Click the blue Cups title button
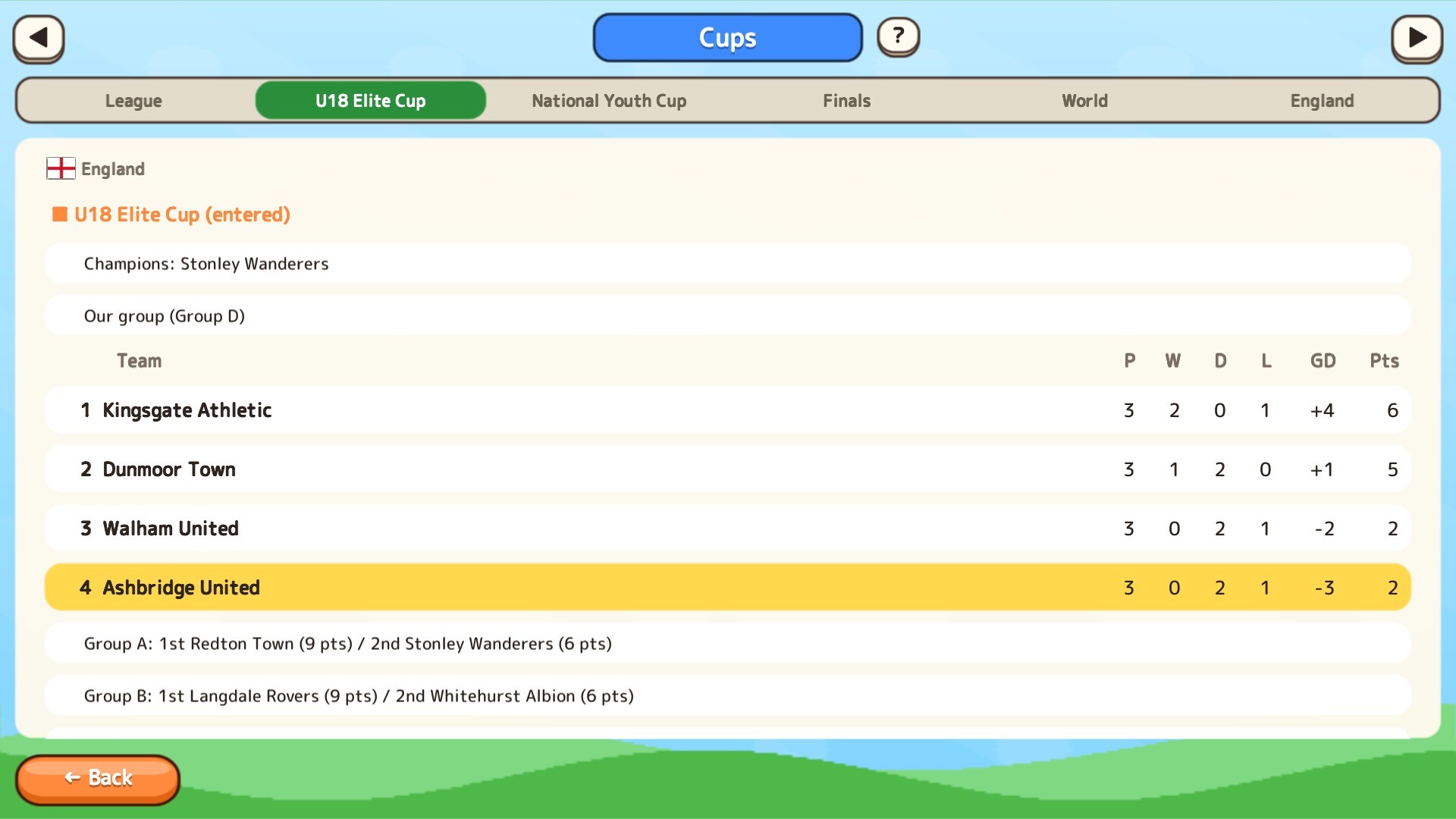This screenshot has width=1456, height=819. point(727,38)
